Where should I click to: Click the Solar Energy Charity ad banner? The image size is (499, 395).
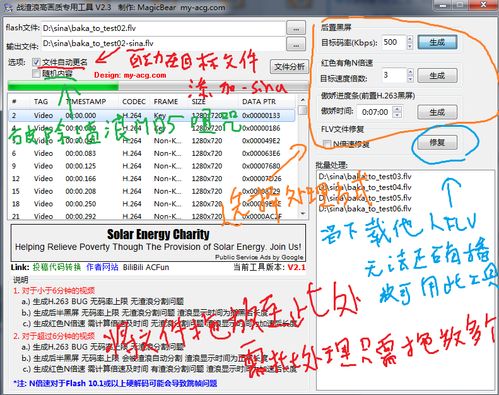pos(158,243)
